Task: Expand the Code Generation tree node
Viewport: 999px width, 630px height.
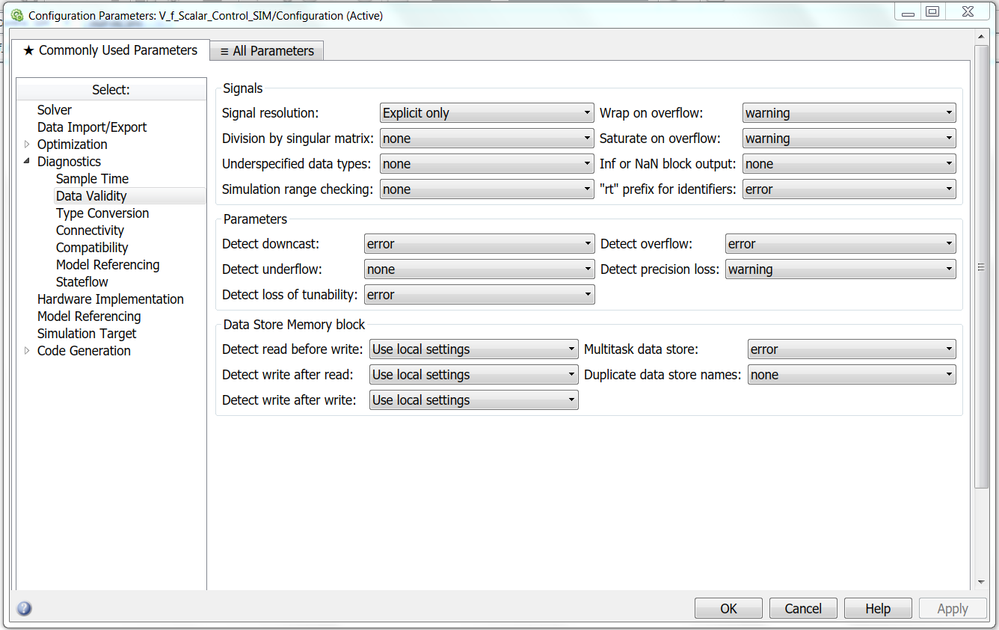Action: 27,350
